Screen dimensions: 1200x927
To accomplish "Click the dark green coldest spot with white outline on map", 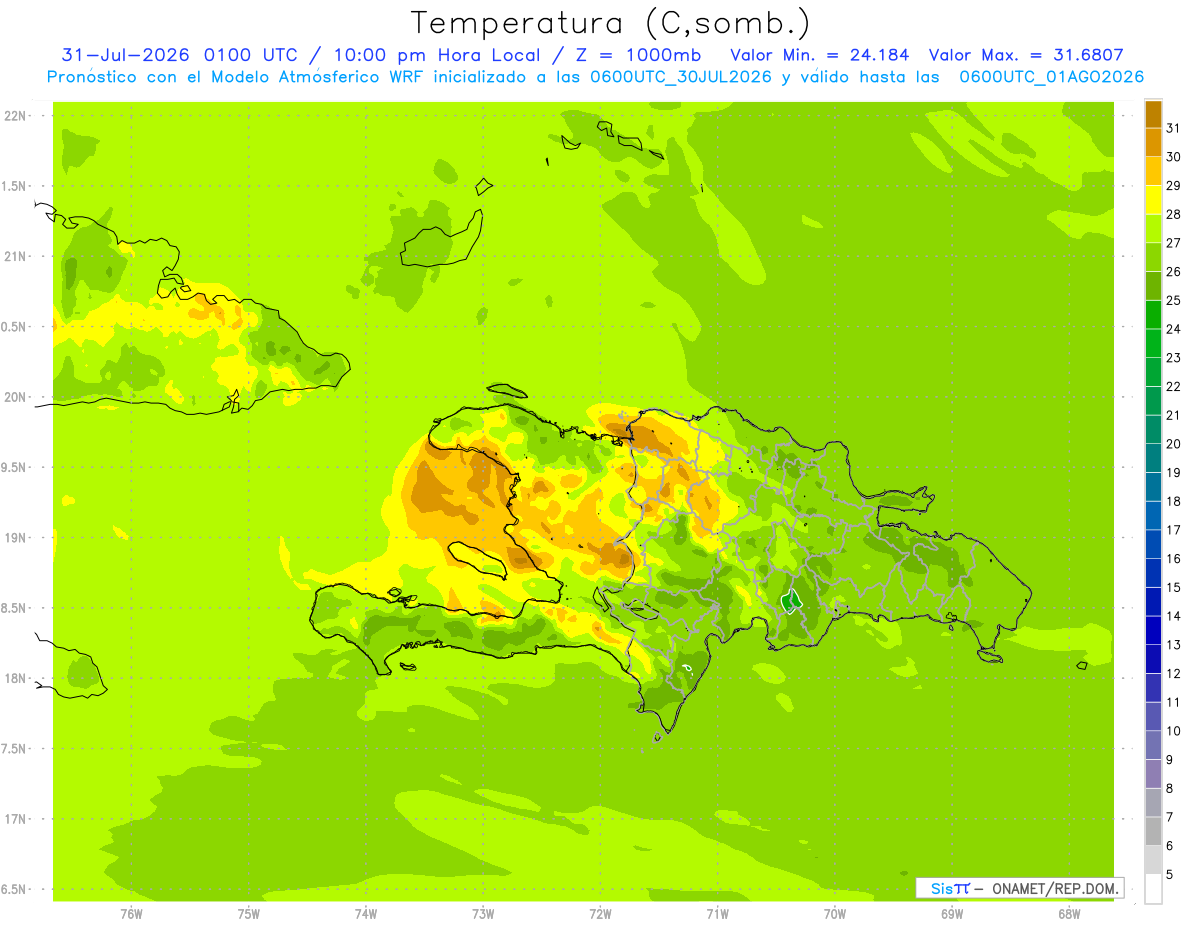I will pos(791,601).
